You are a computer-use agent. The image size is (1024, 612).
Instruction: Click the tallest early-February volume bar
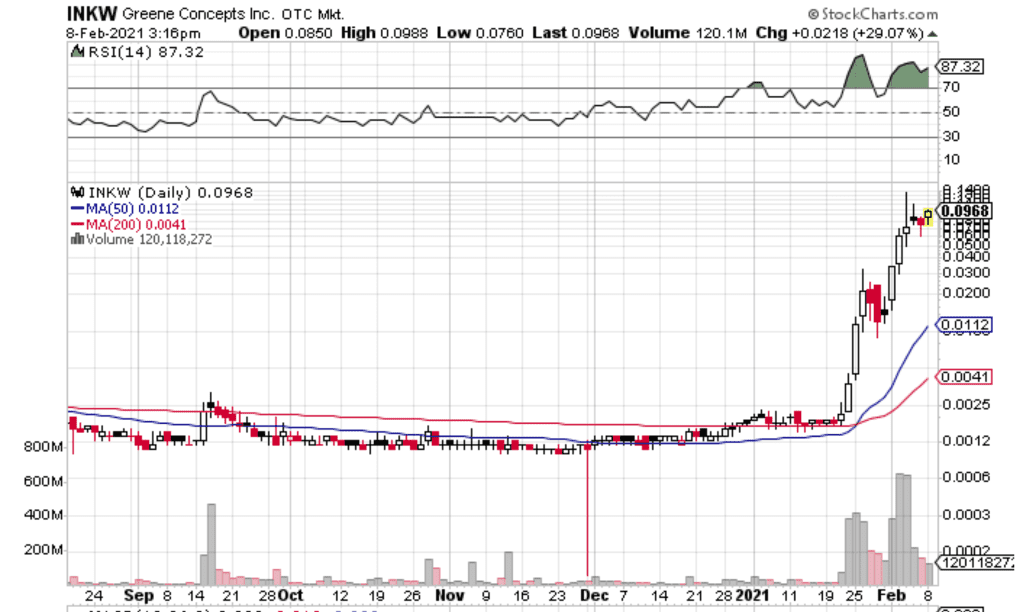[x=899, y=529]
